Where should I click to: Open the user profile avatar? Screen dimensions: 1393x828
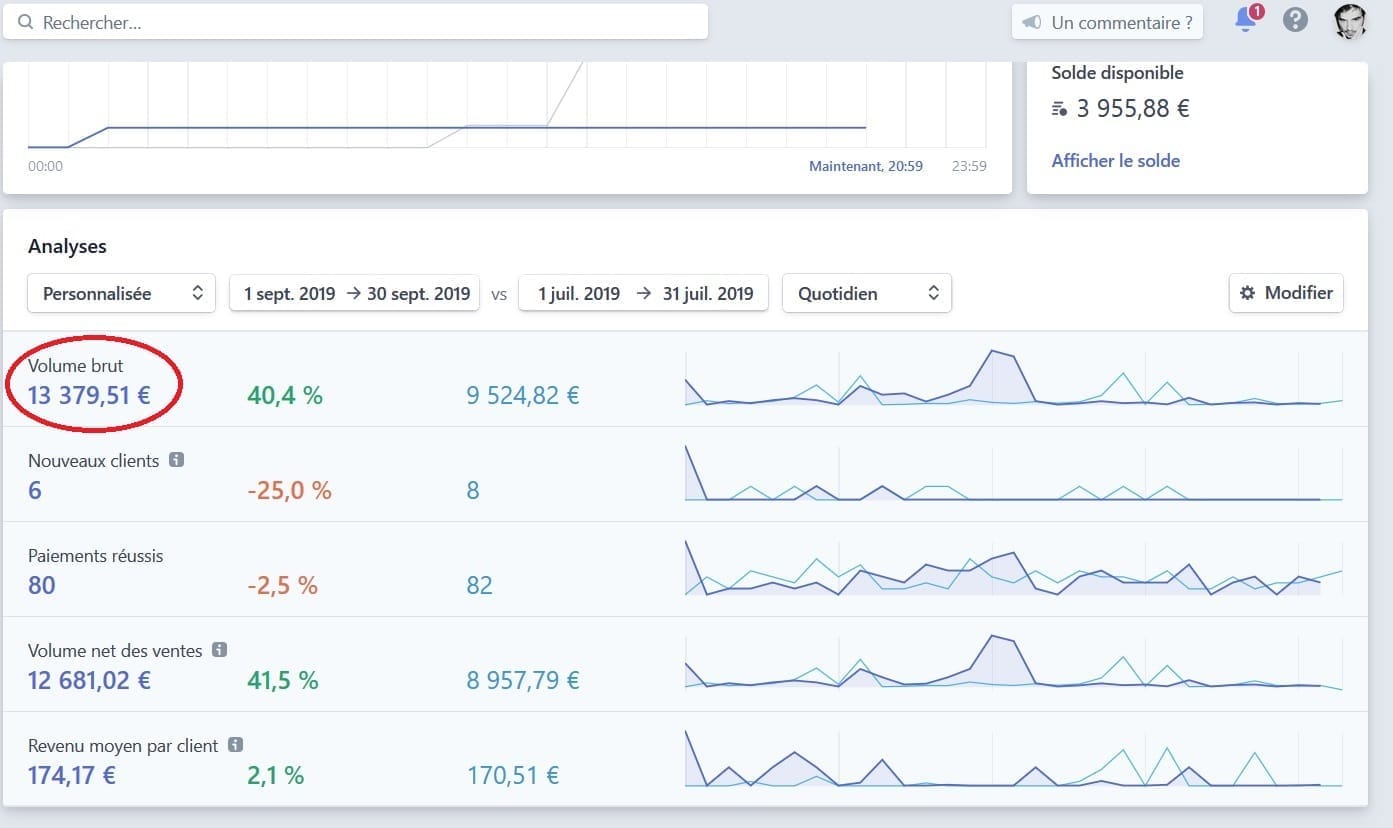click(1350, 21)
